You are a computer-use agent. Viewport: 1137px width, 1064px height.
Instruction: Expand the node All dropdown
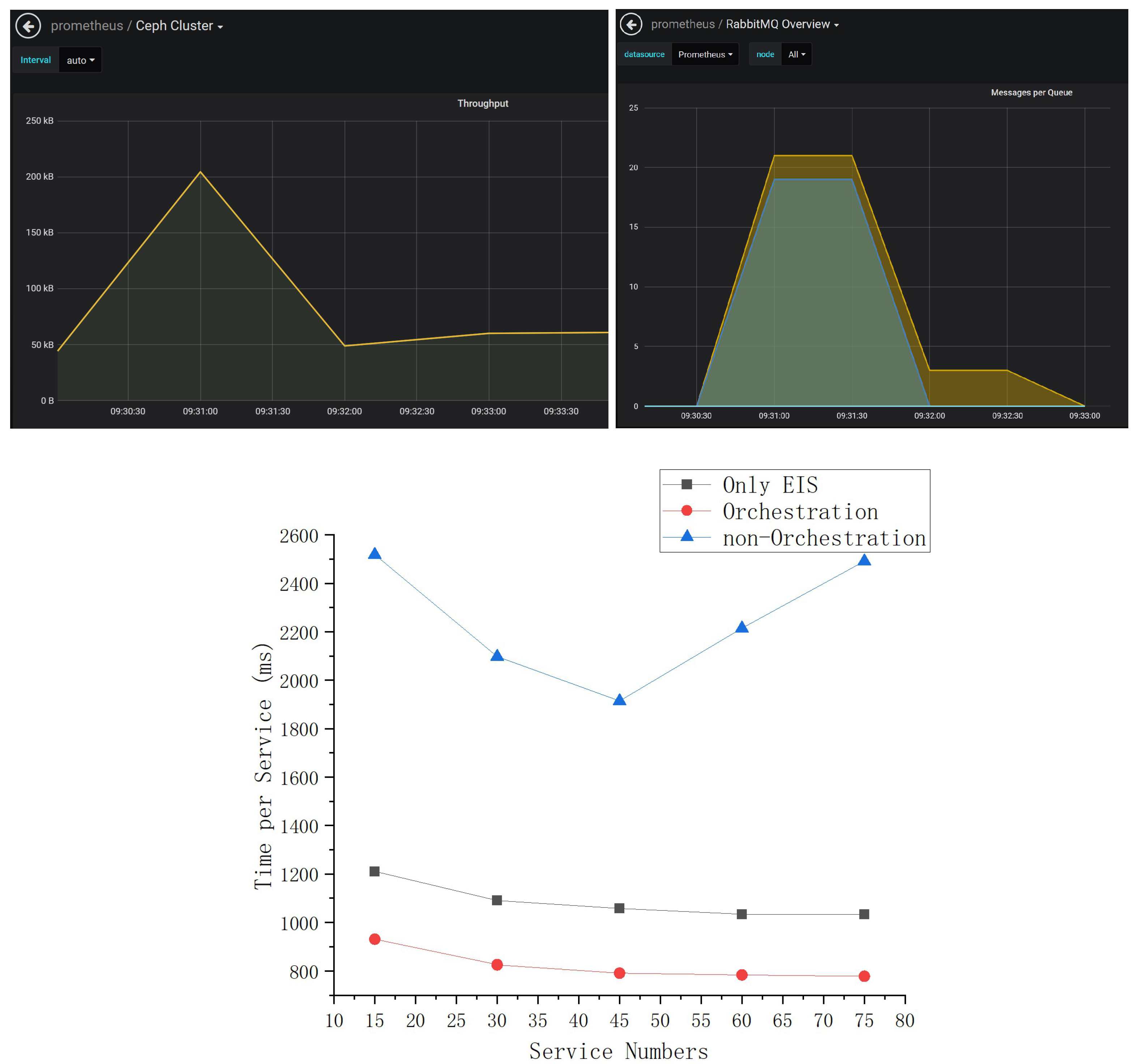click(796, 54)
